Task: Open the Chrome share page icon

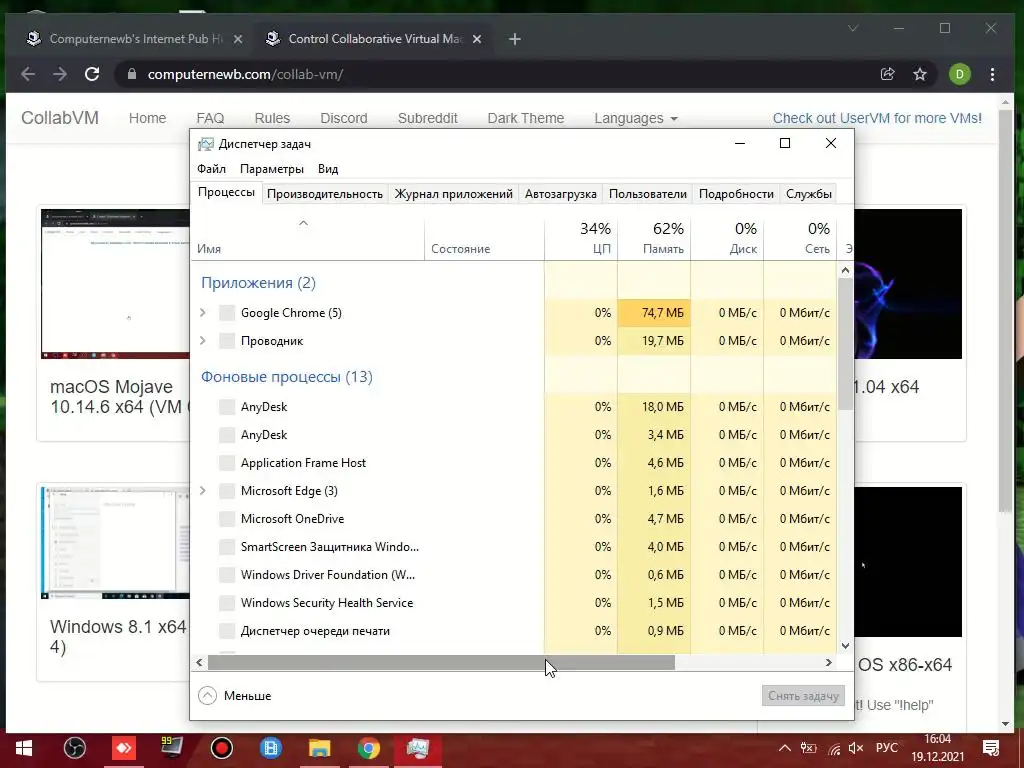Action: tap(888, 74)
